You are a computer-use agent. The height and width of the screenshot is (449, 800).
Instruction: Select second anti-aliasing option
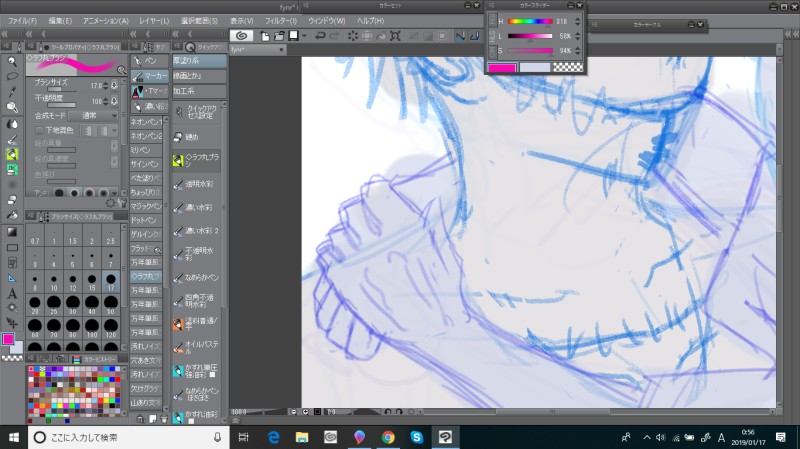[74, 193]
